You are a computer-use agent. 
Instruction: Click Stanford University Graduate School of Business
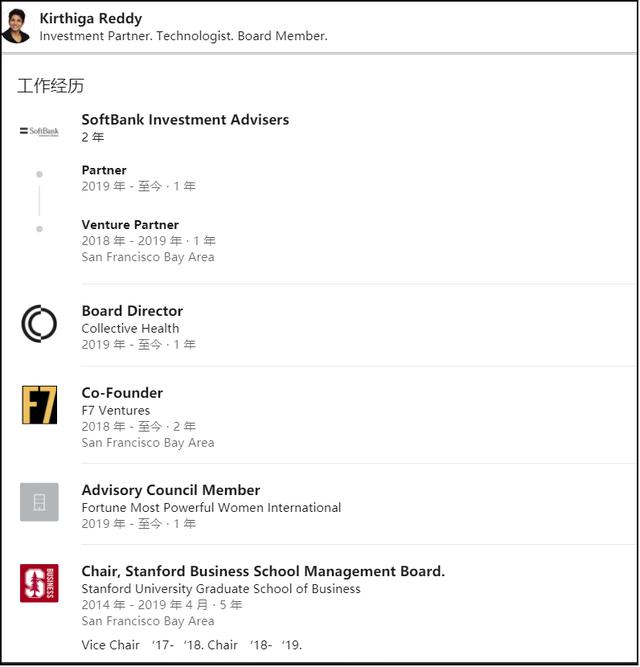[221, 588]
